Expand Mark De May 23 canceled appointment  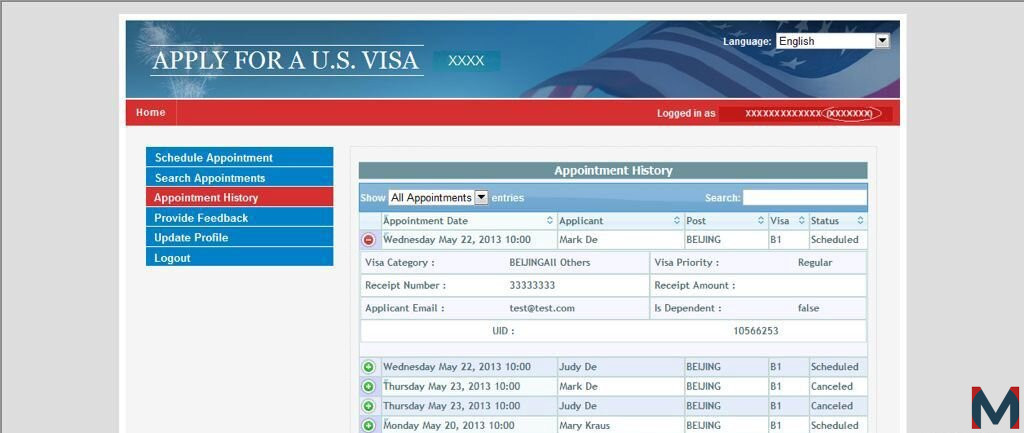368,387
